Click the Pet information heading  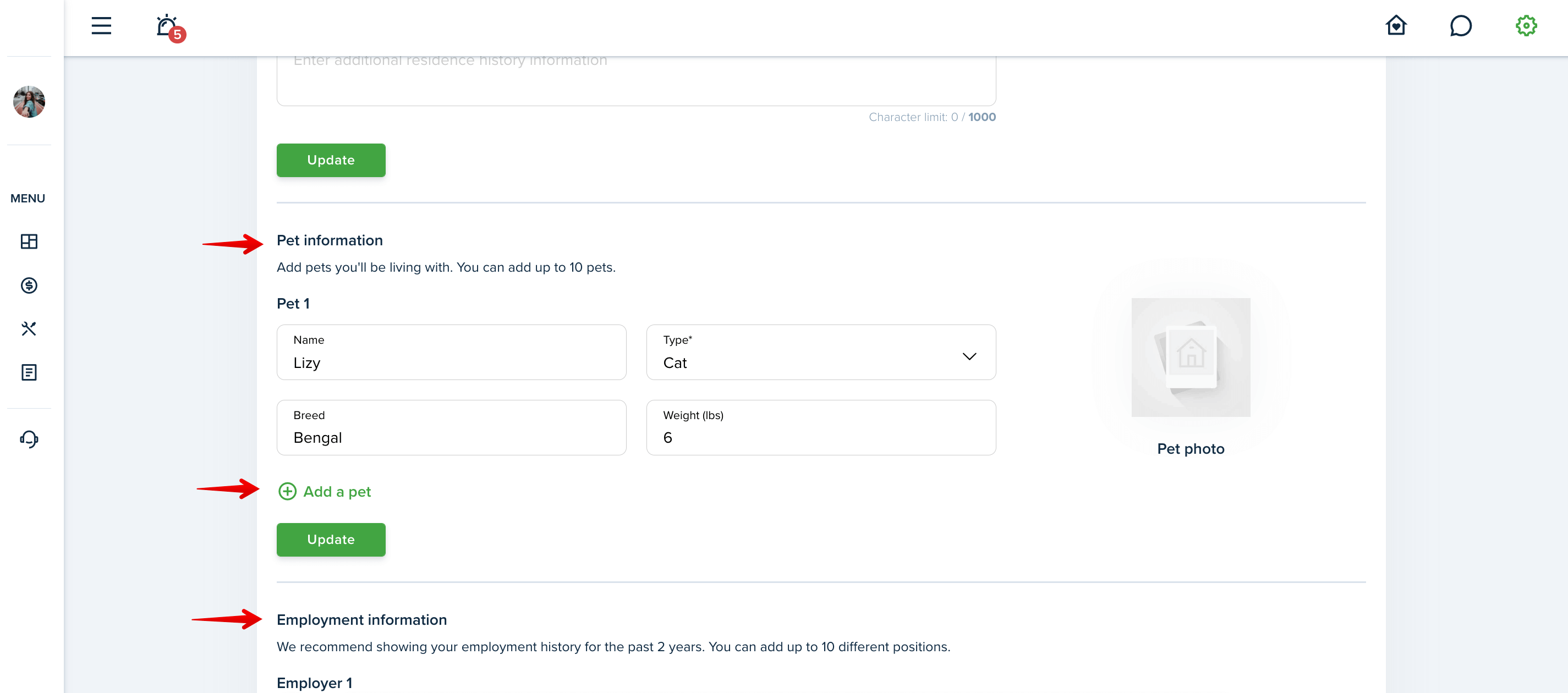coord(330,240)
